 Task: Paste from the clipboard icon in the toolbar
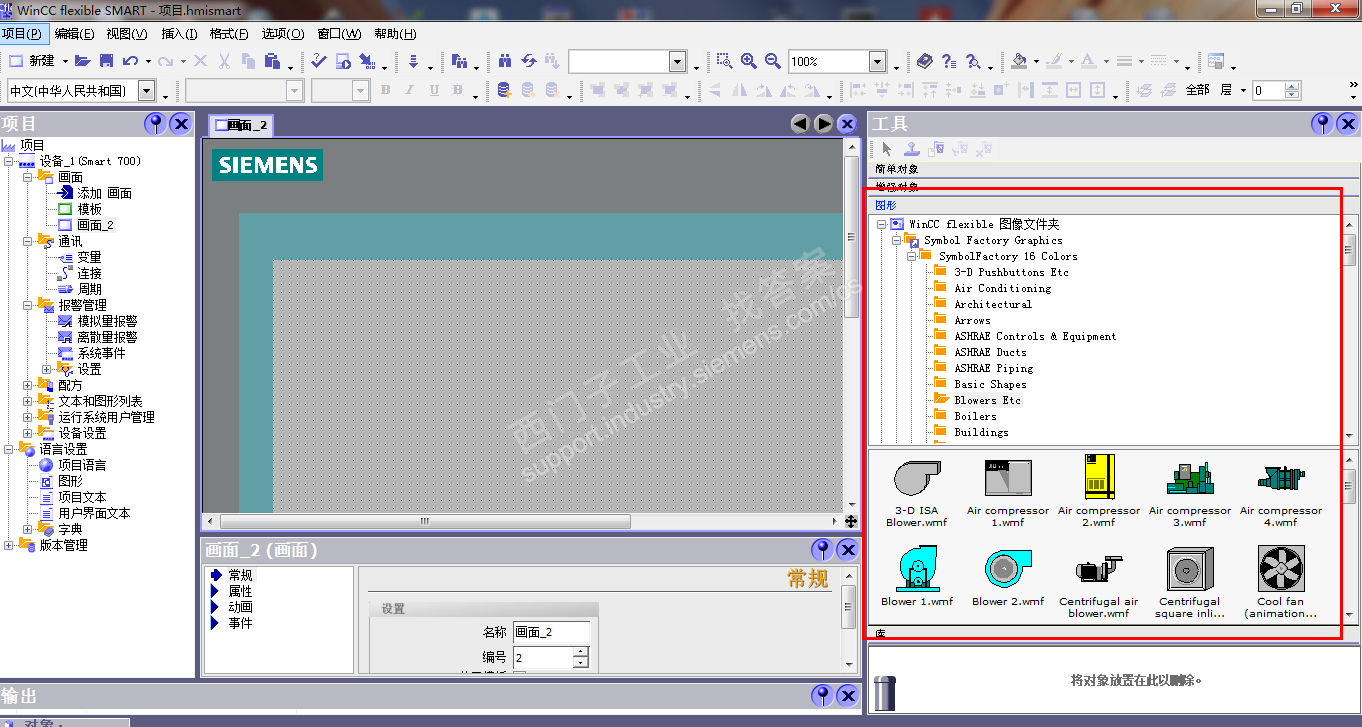272,61
